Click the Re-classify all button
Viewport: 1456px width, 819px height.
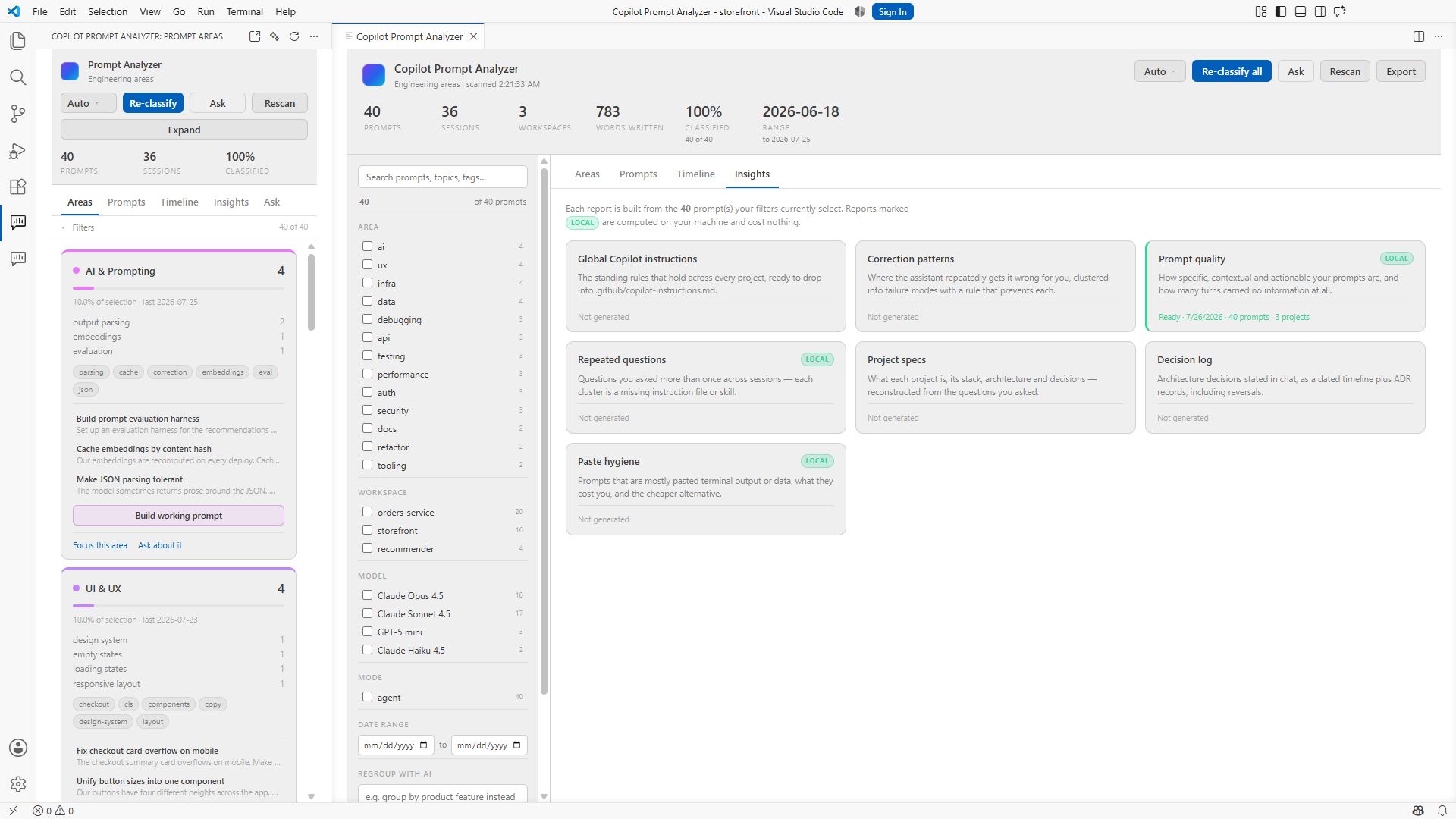1232,71
